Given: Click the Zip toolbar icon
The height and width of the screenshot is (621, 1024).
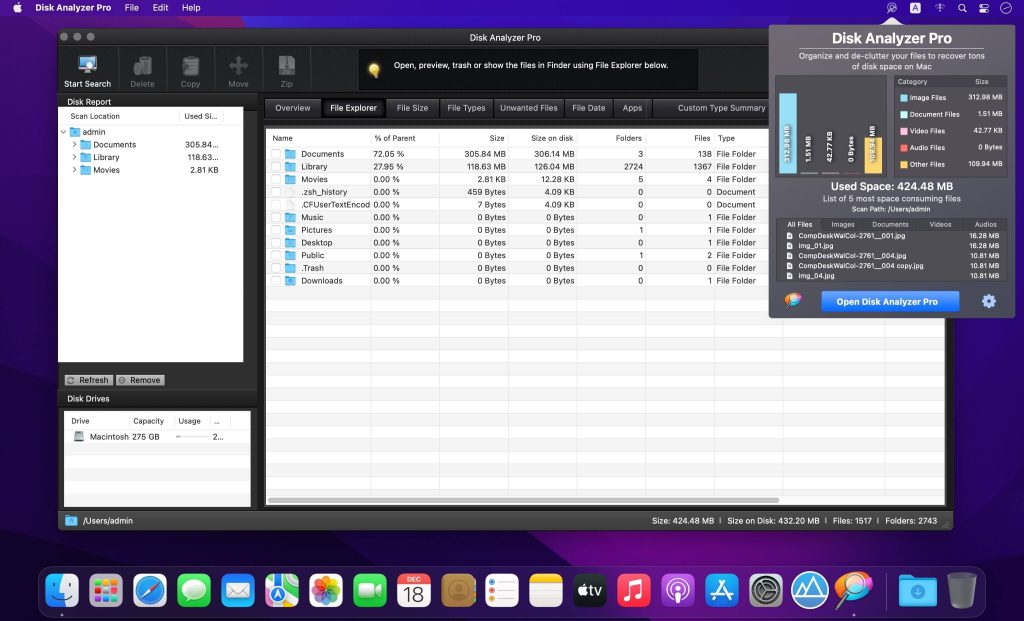Looking at the screenshot, I should pyautogui.click(x=286, y=63).
